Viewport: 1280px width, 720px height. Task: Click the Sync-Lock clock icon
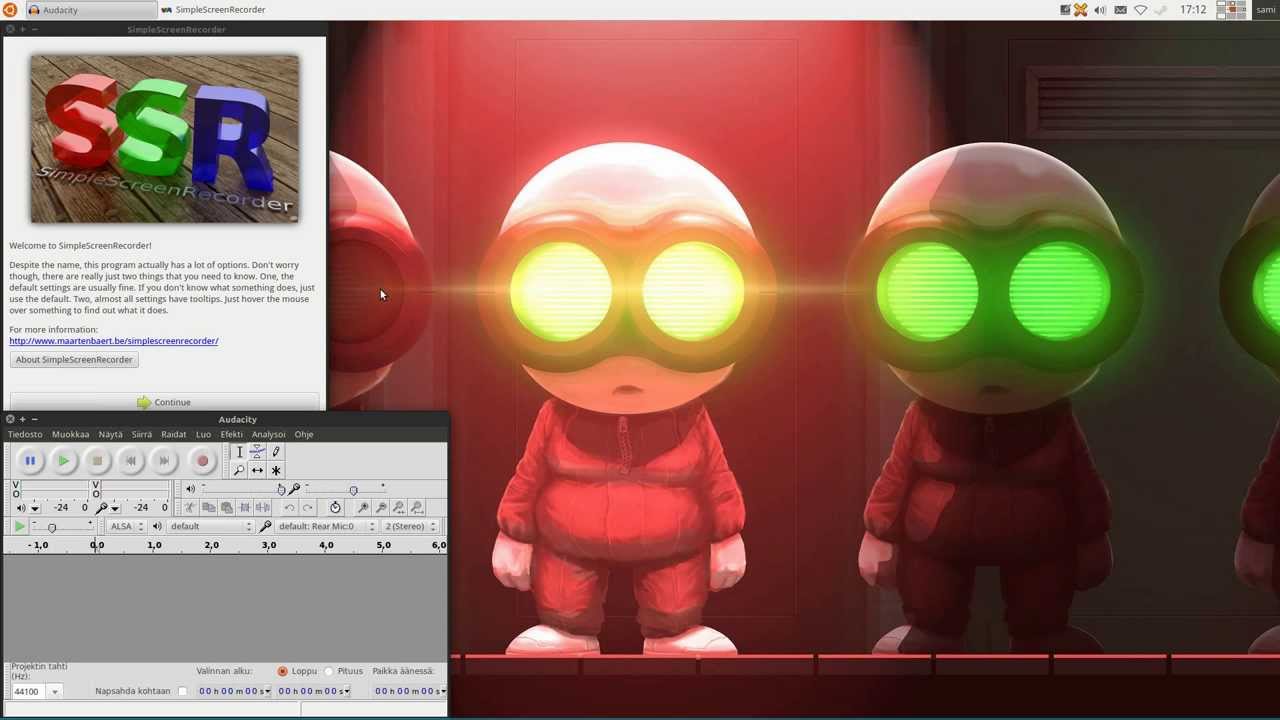[335, 508]
